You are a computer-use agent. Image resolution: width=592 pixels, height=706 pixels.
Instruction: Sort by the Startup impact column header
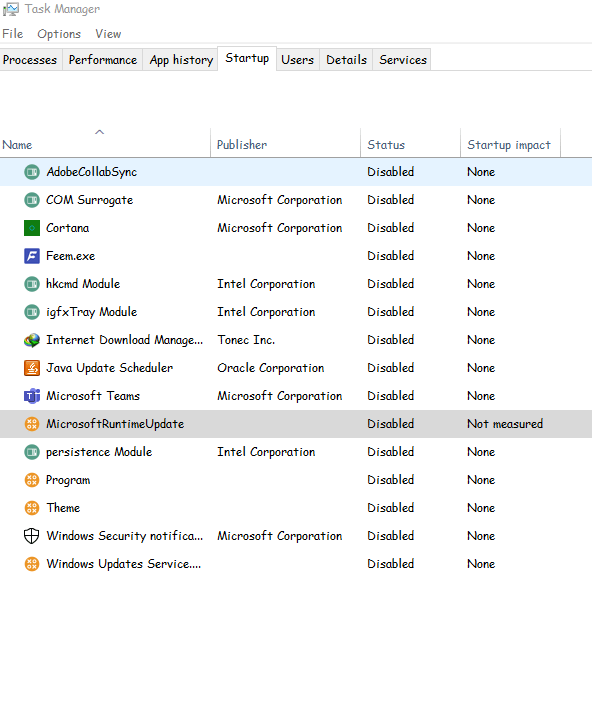pyautogui.click(x=511, y=143)
